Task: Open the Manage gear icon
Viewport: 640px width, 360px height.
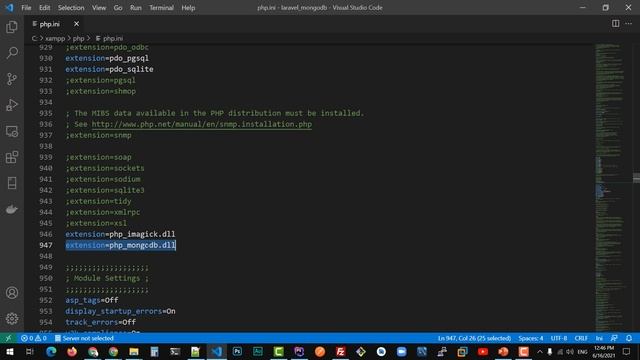Action: point(12,318)
